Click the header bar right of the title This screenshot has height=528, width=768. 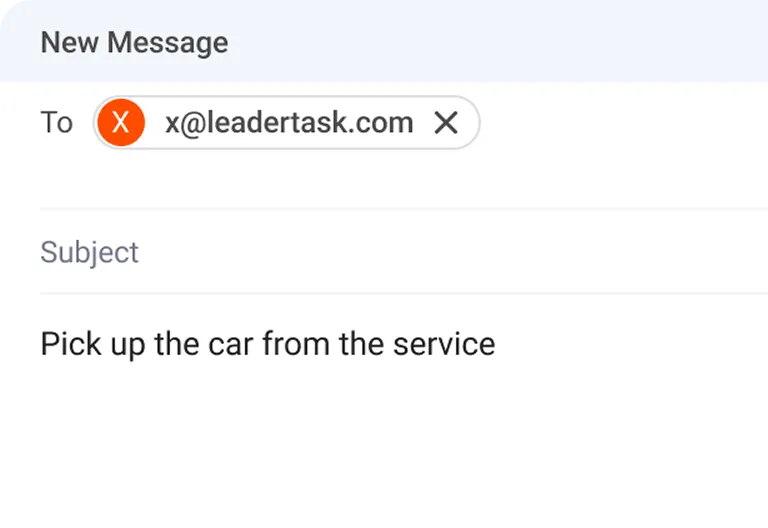500,43
